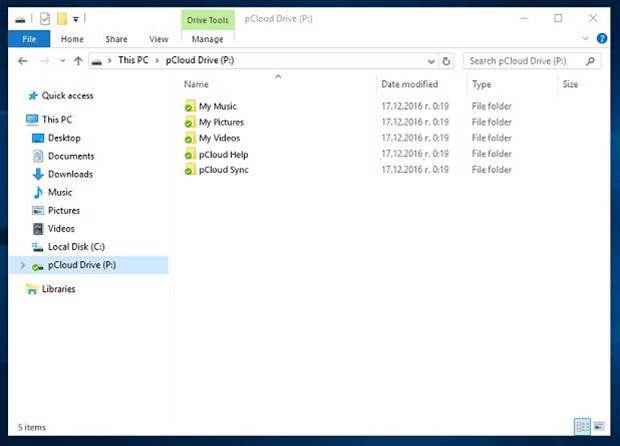Viewport: 620px width, 446px height.
Task: Open the recent locations dropdown
Action: pos(62,61)
